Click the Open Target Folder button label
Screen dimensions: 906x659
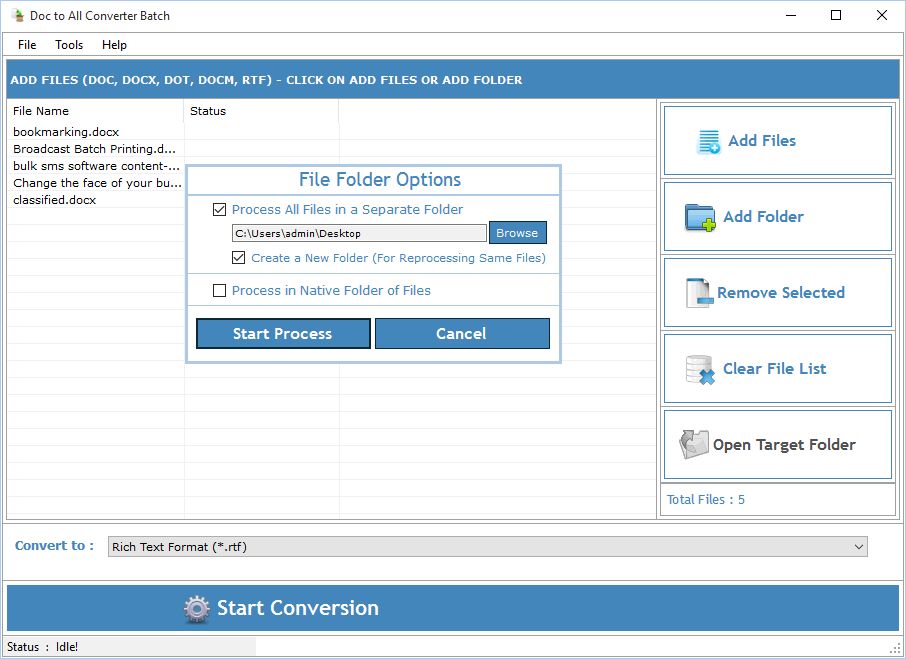pos(784,445)
